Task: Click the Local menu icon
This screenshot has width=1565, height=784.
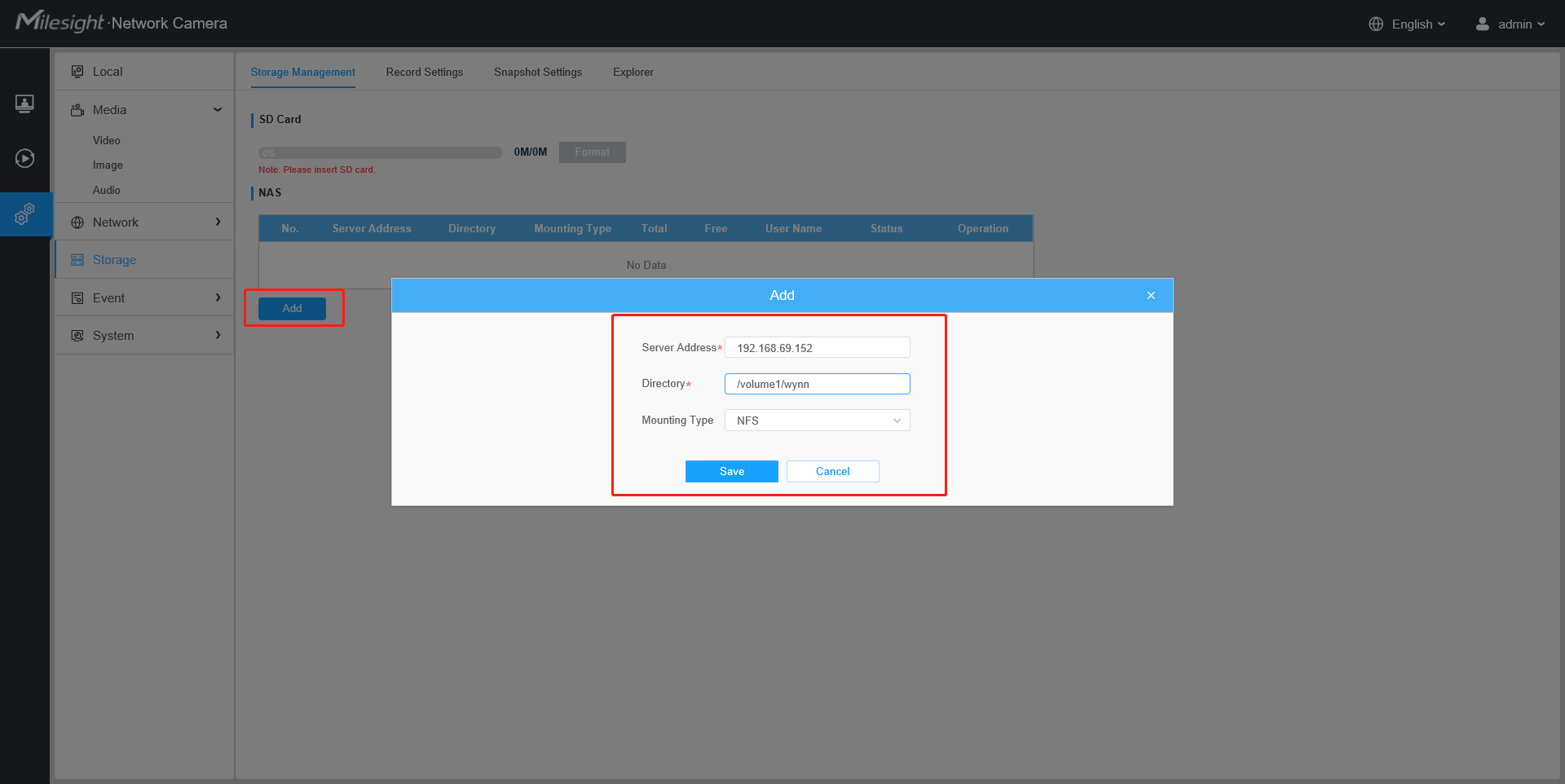Action: point(77,72)
